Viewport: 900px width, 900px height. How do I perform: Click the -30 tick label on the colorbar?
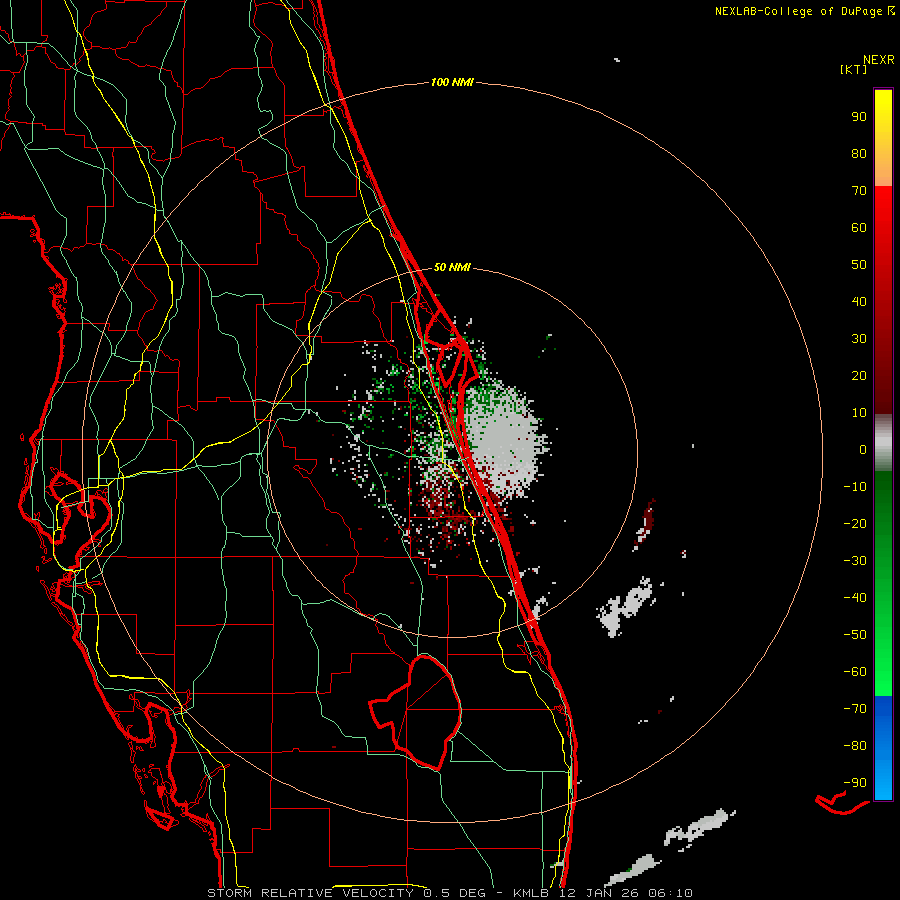point(855,561)
